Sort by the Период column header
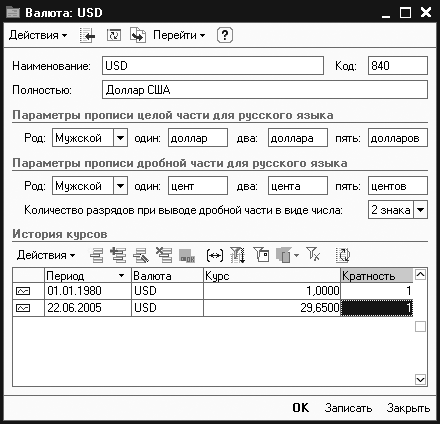The width and height of the screenshot is (440, 424). coord(88,276)
